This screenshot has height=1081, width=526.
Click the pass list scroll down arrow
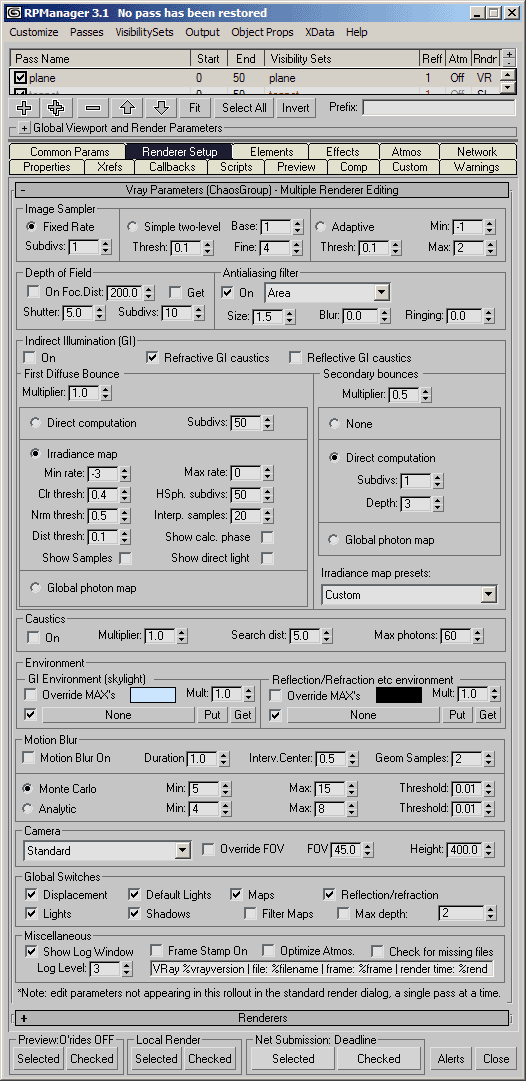507,88
